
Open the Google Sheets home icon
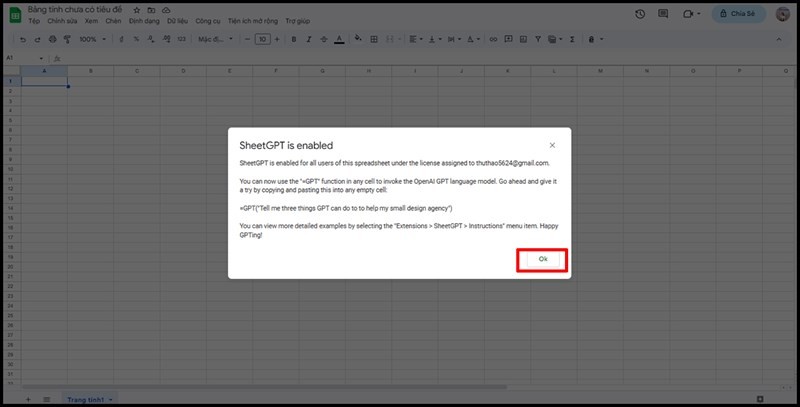click(15, 15)
